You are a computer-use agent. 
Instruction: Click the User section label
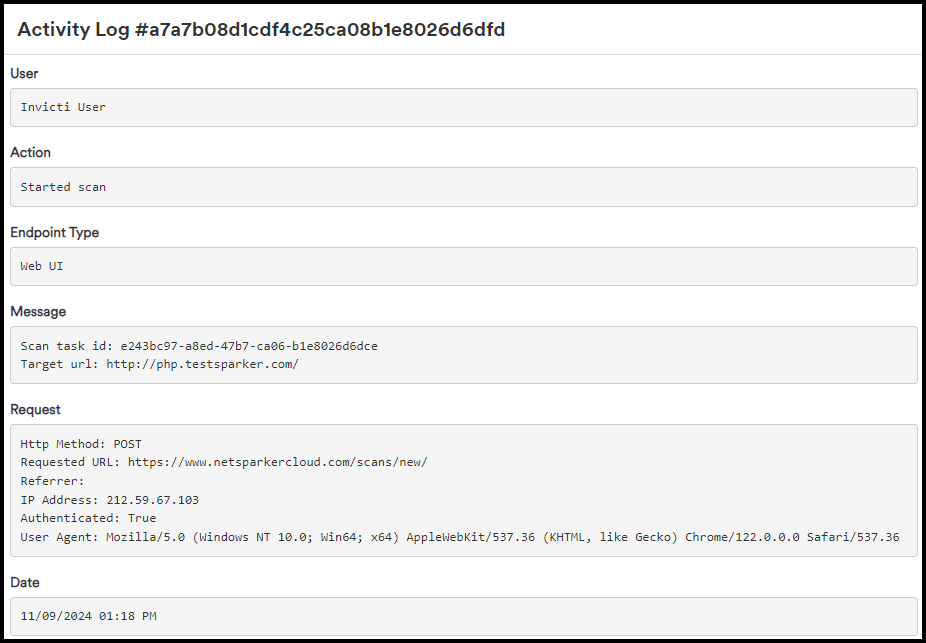23,73
